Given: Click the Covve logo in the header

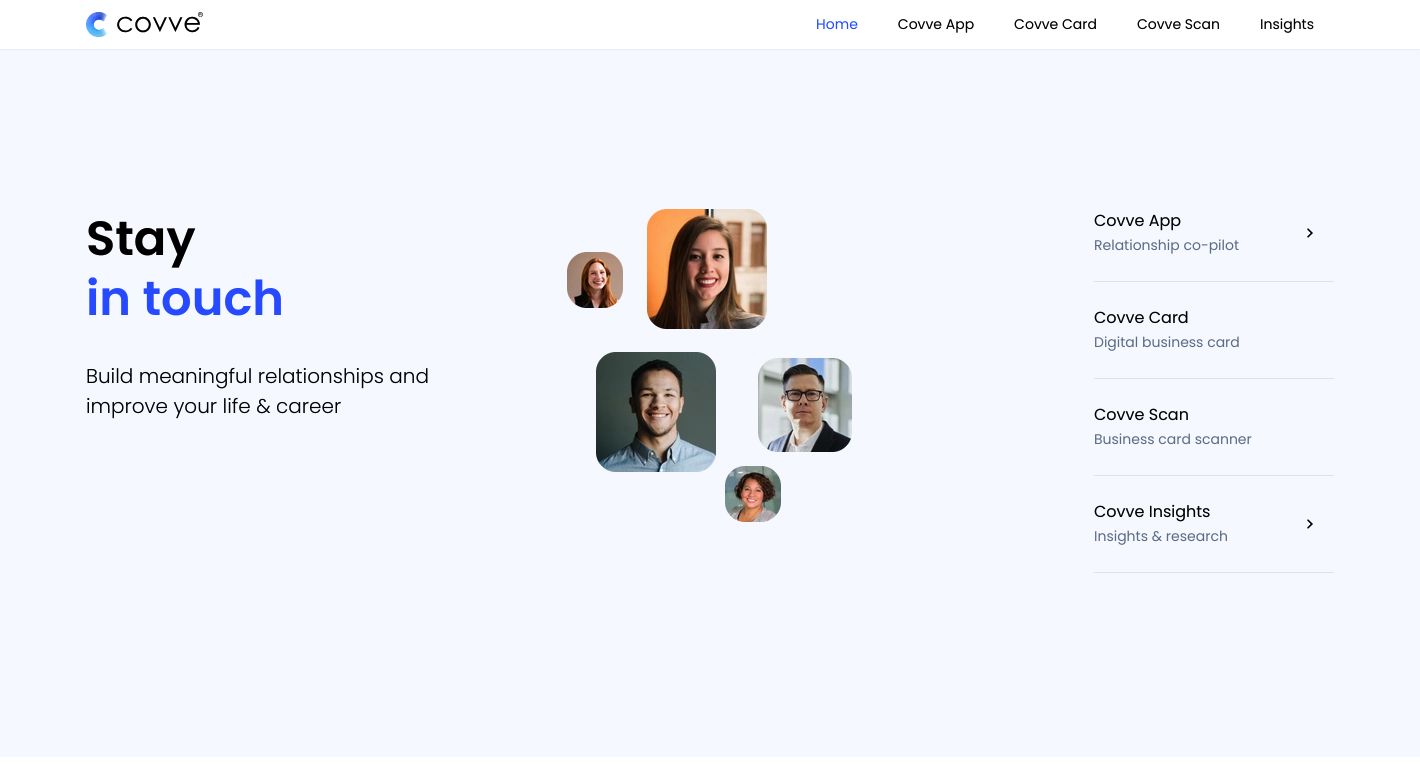Looking at the screenshot, I should pos(144,24).
